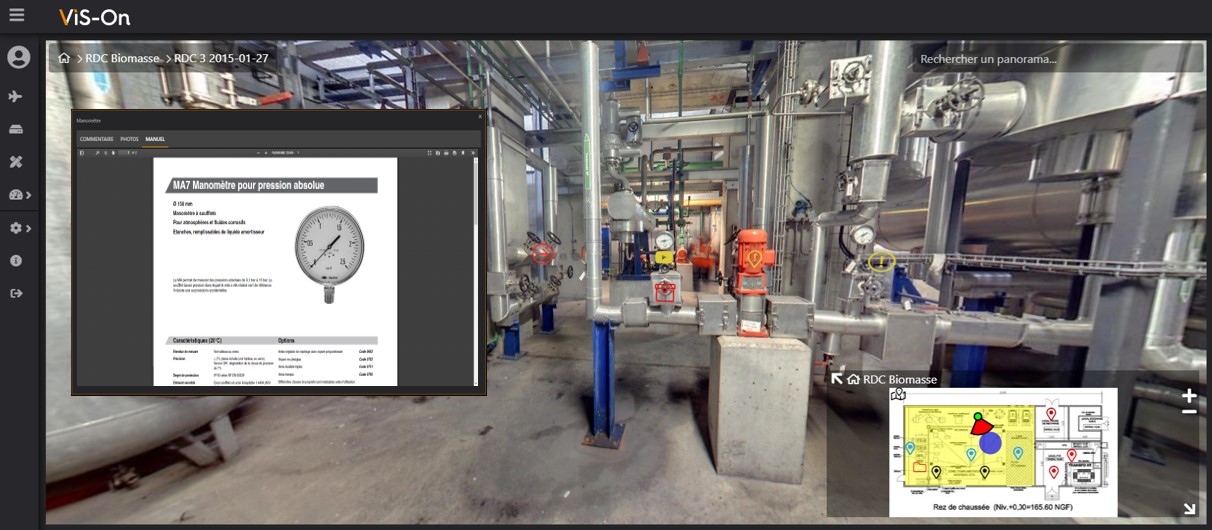1212x530 pixels.
Task: Zoom in the minimap with the plus button
Action: 1189,395
